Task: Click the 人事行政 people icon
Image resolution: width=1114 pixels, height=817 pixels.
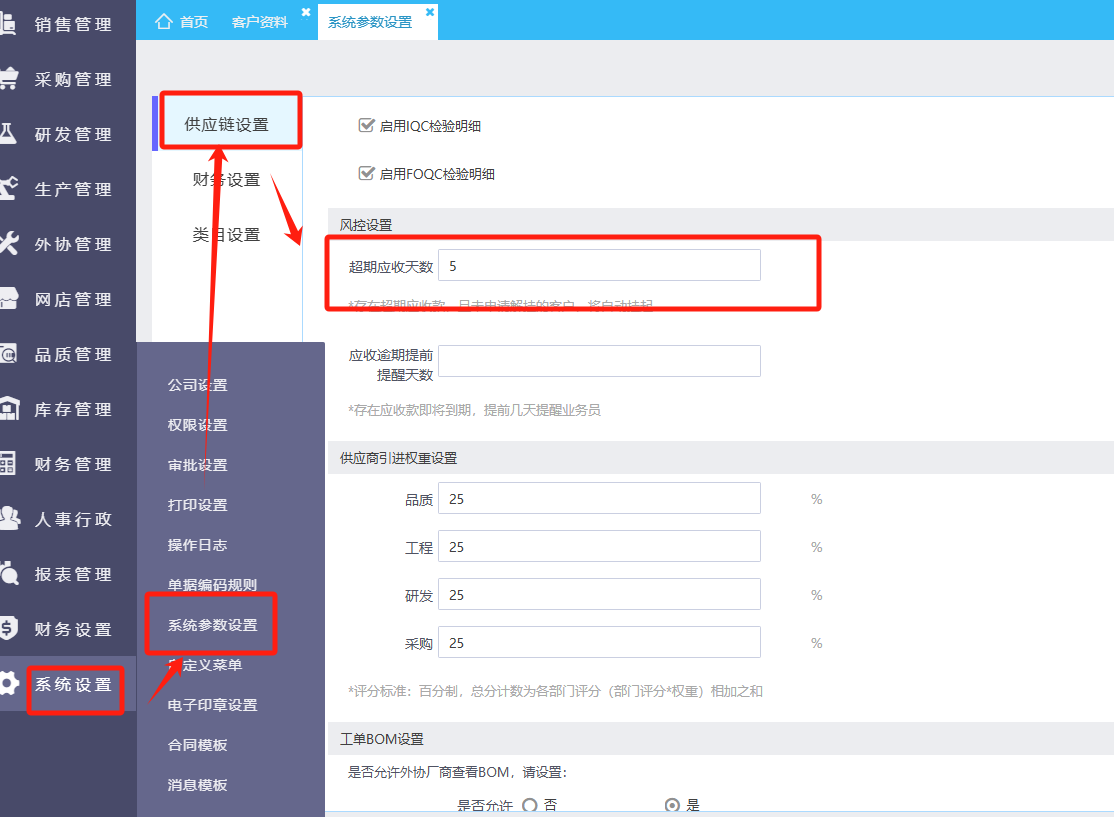Action: (x=9, y=518)
